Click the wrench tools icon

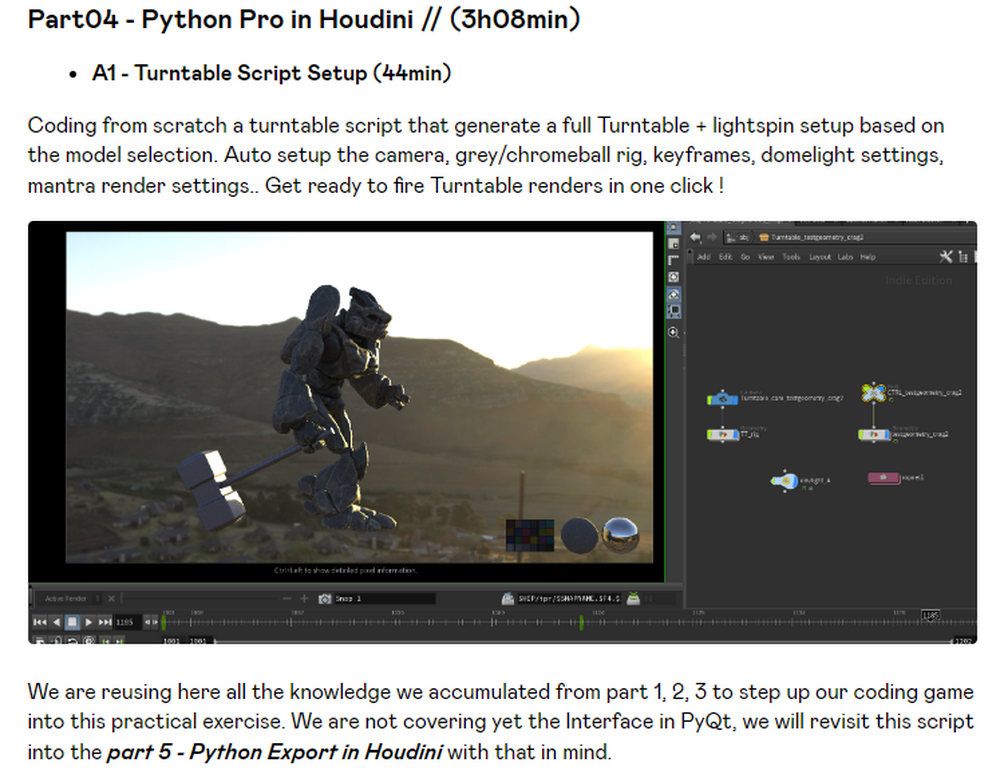click(x=946, y=256)
